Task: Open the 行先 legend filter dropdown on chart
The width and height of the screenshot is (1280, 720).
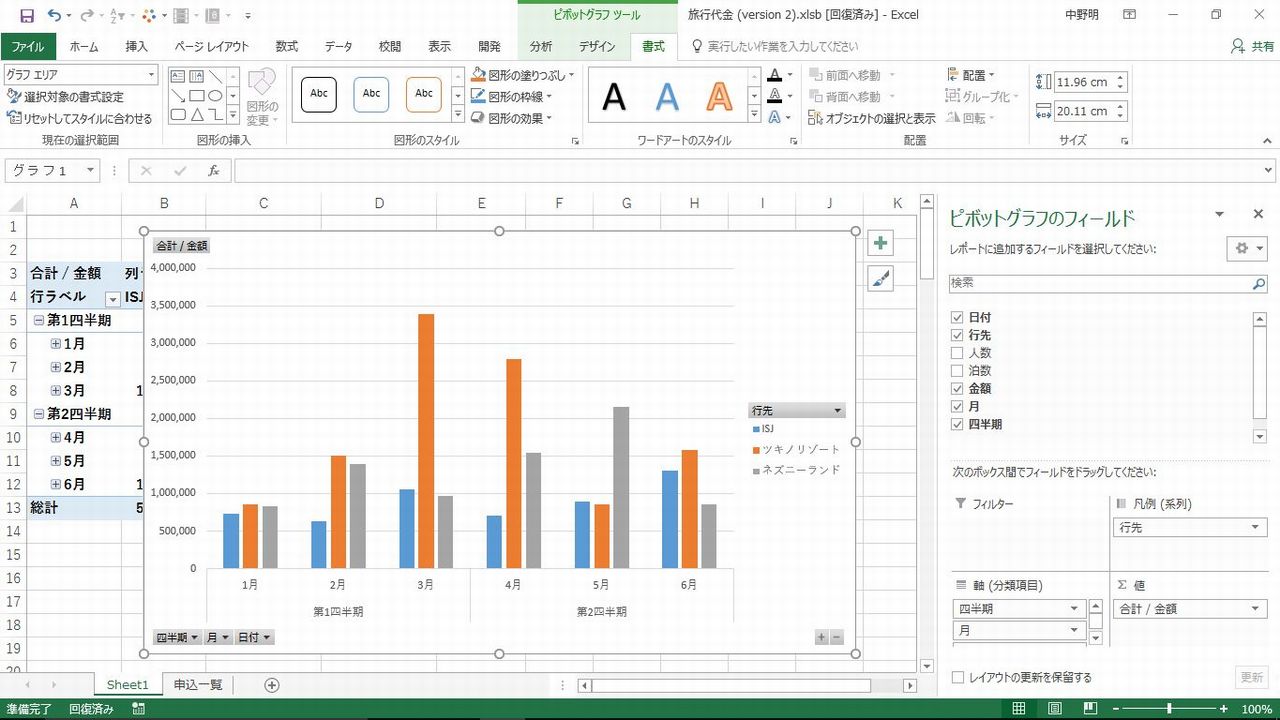Action: [x=837, y=411]
